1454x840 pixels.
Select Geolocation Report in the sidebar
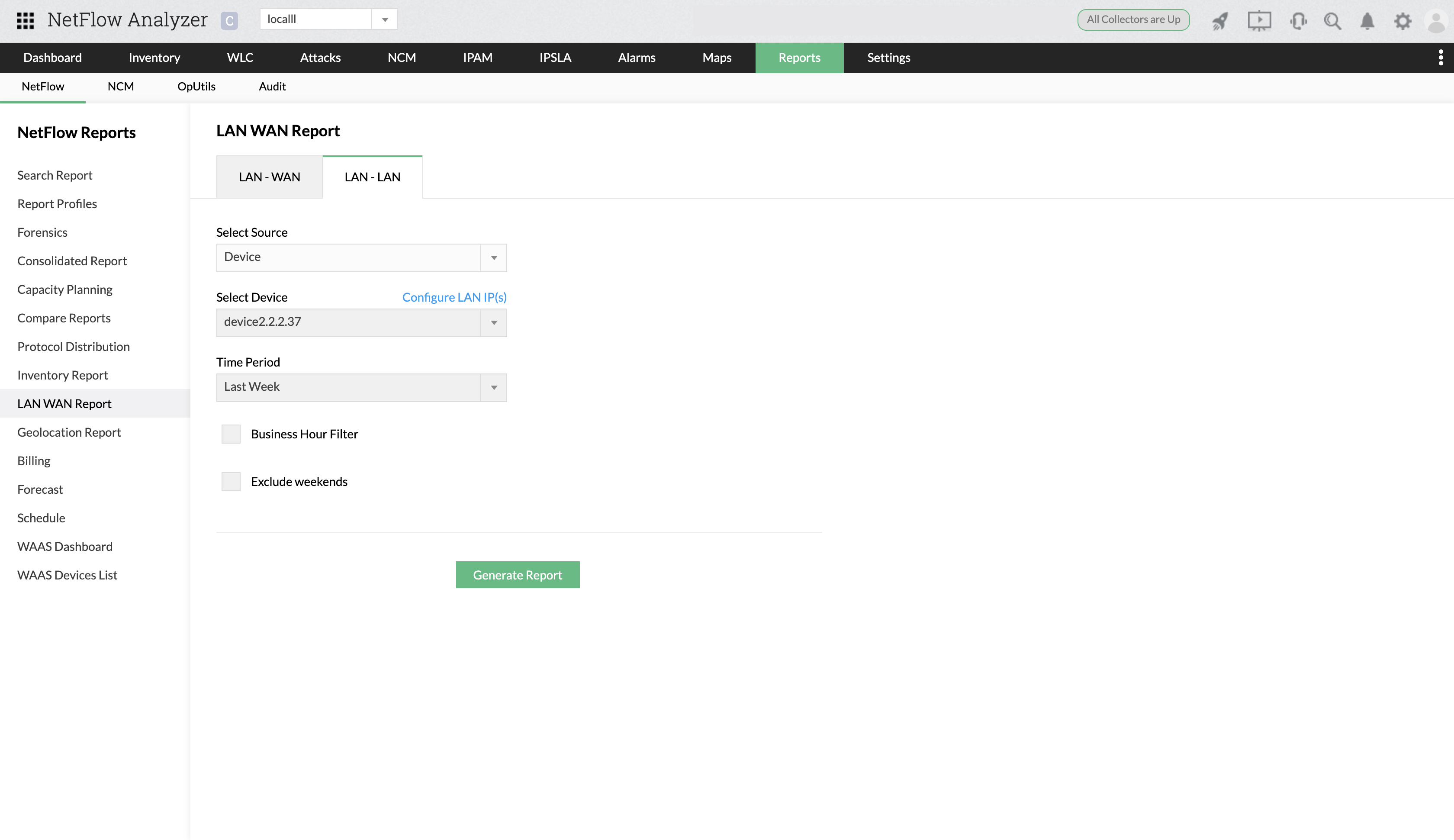[x=69, y=431]
